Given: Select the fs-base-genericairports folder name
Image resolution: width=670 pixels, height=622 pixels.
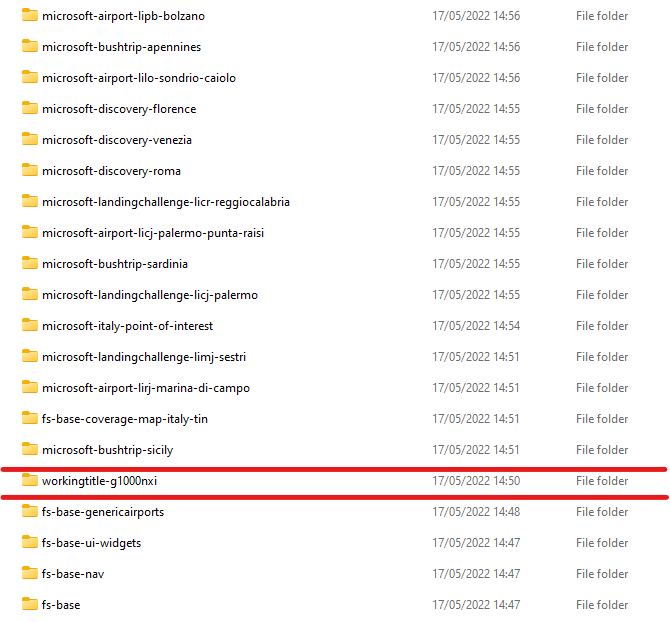Looking at the screenshot, I should (103, 512).
